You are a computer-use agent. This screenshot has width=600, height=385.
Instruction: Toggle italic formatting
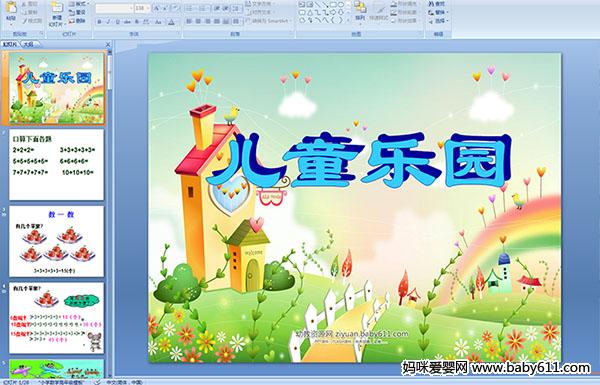108,22
